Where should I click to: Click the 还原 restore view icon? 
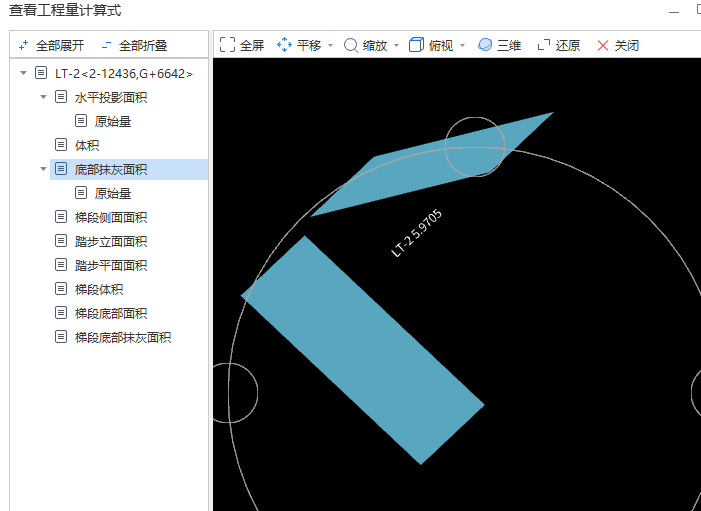[x=544, y=45]
